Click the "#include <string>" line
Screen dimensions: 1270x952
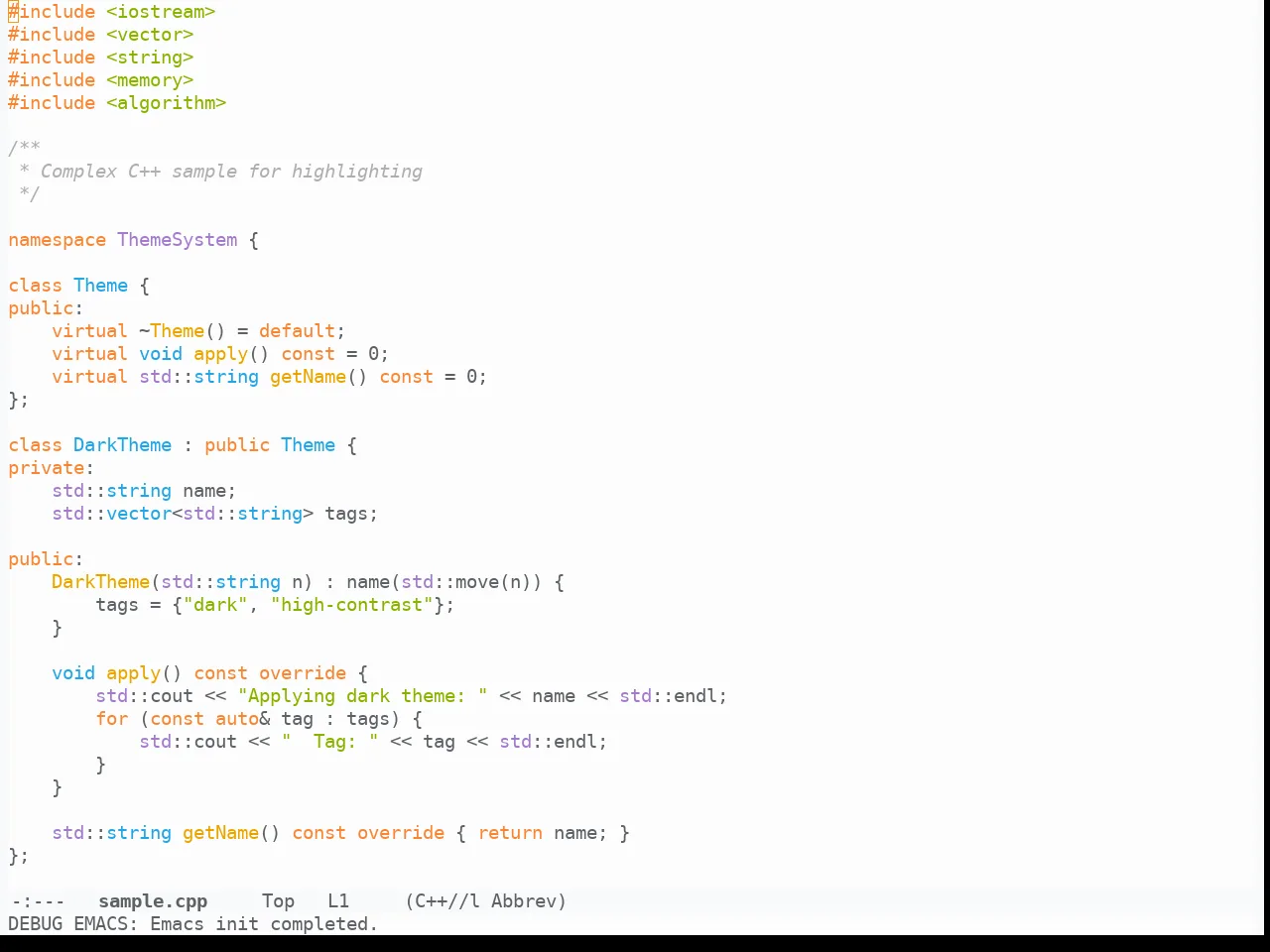(101, 58)
